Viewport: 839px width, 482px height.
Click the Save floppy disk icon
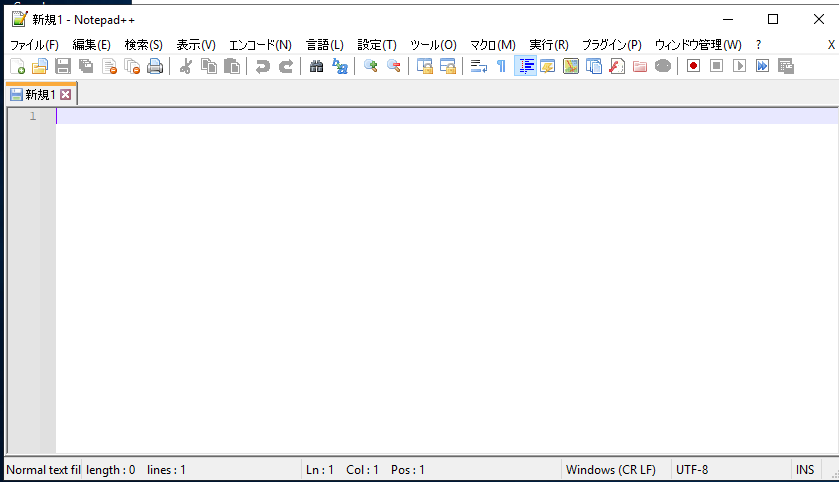click(63, 66)
